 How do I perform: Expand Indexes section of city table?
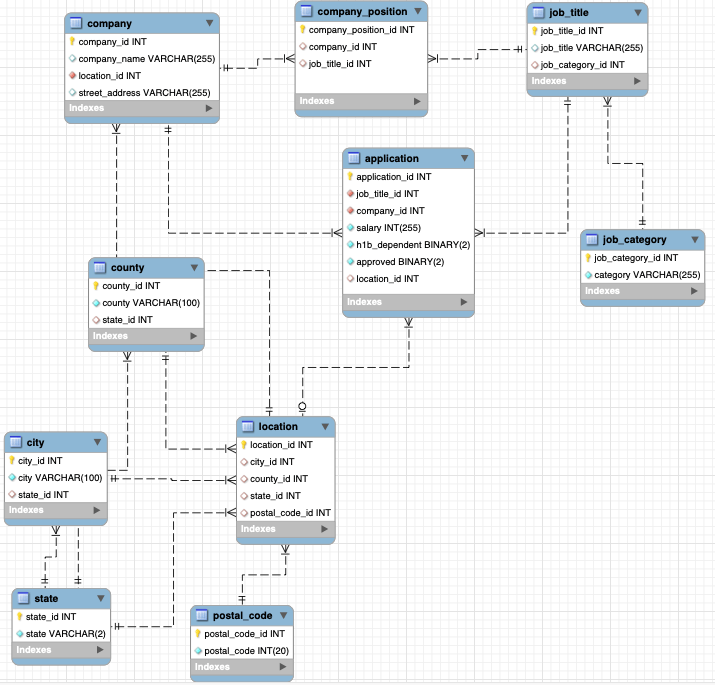[x=97, y=510]
